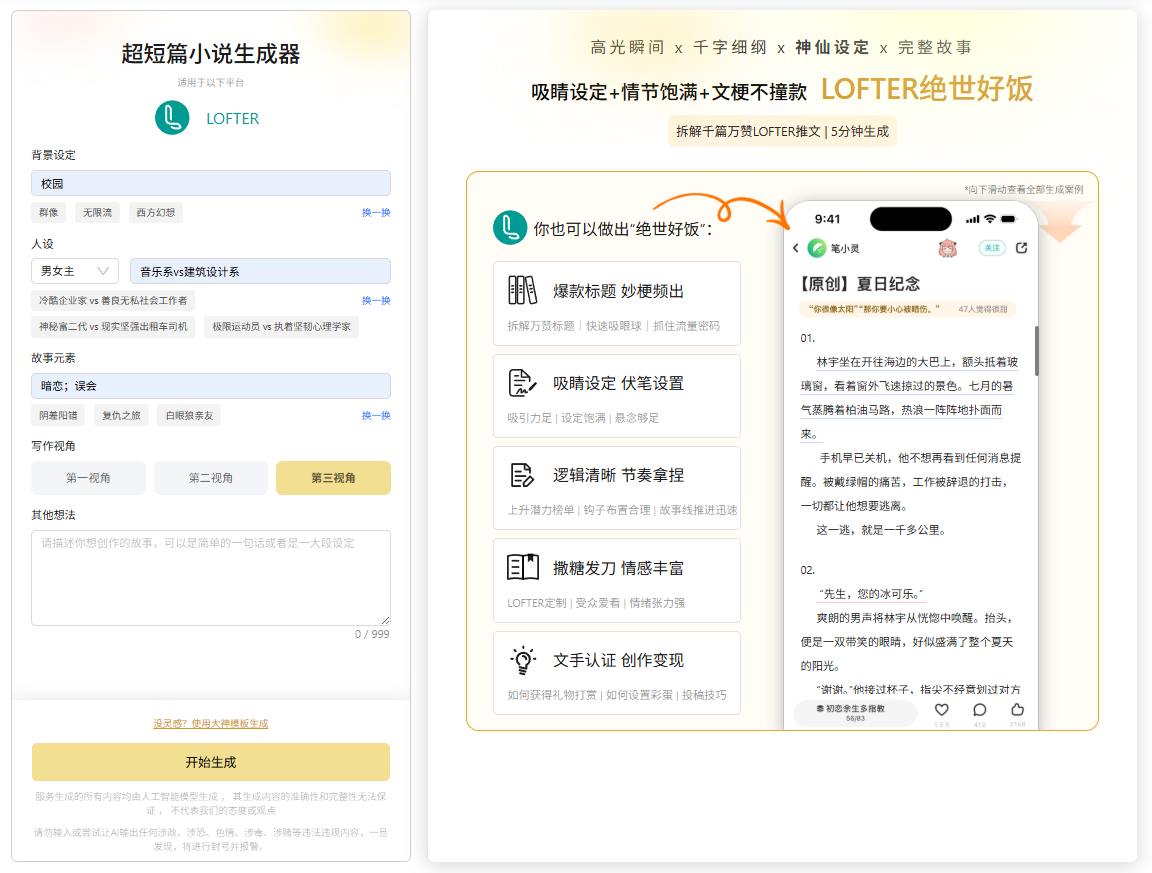Viewport: 1152px width, 873px height.
Task: Click 拆解千篇万赞LOFTER推文 banner
Action: (782, 132)
